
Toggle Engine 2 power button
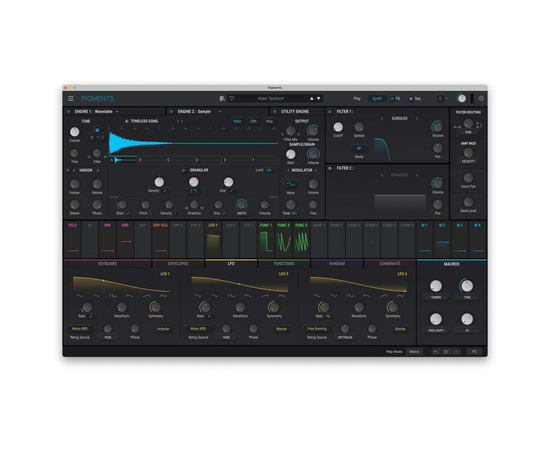pos(171,112)
